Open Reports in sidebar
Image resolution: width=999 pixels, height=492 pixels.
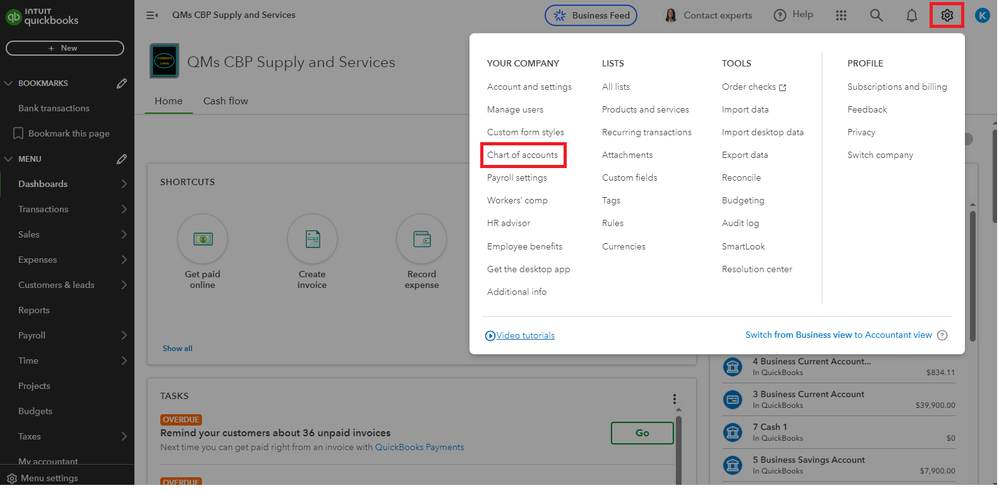pos(34,310)
